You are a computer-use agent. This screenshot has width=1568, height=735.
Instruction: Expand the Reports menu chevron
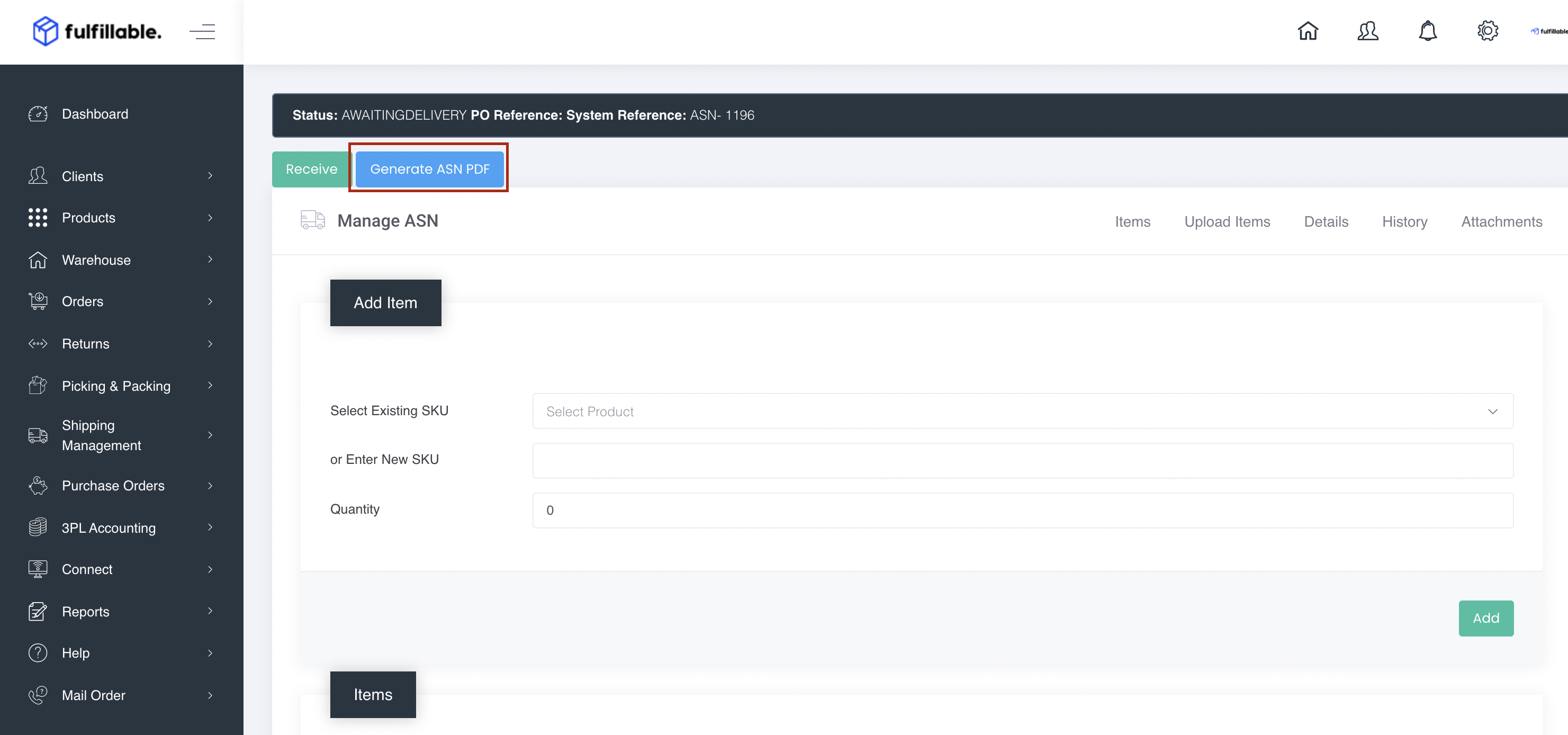pos(210,611)
